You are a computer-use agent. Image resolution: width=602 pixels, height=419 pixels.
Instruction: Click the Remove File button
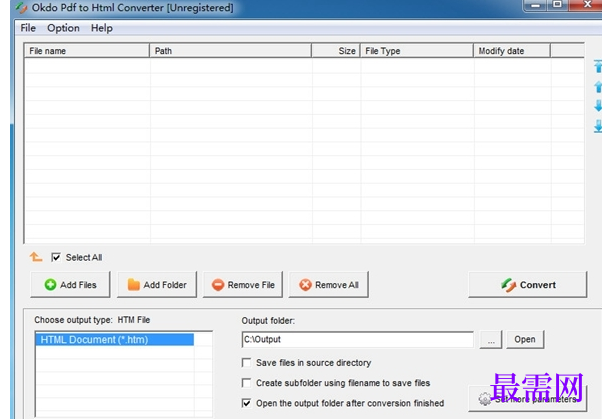click(243, 285)
